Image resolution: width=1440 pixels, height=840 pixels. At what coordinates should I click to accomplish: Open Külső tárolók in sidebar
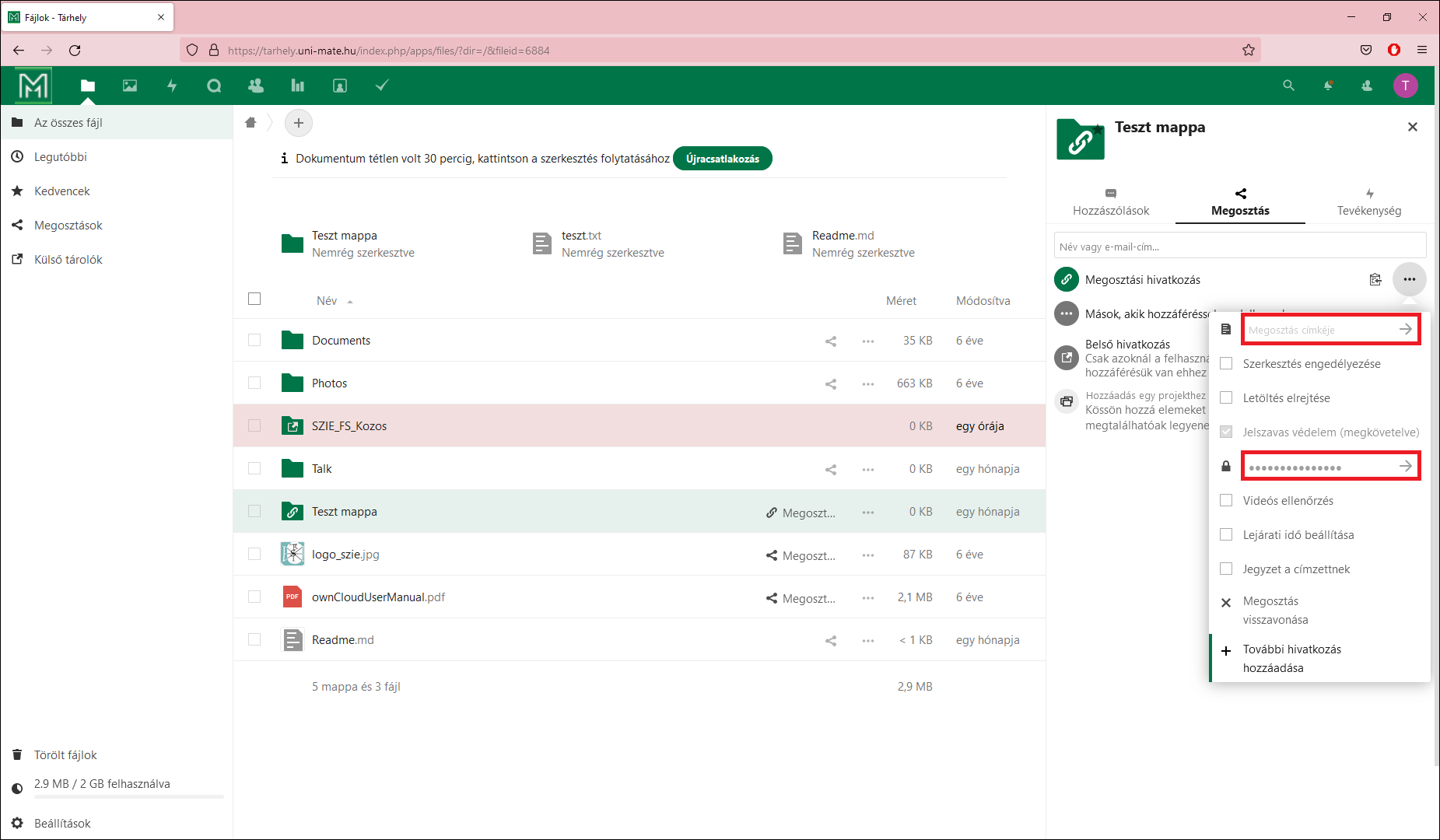click(117, 260)
